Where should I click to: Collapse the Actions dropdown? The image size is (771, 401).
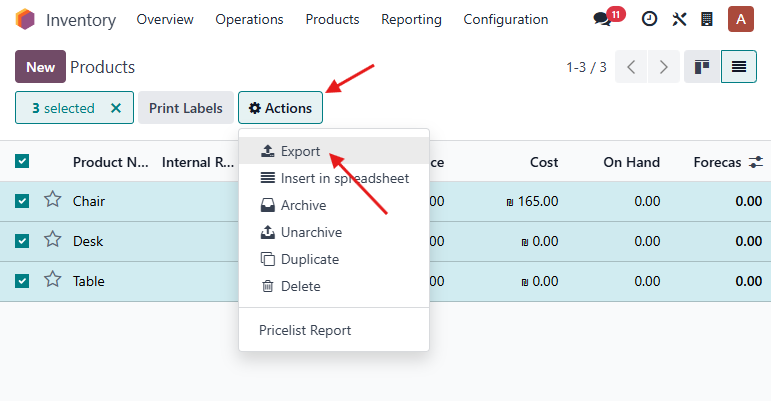pos(280,108)
